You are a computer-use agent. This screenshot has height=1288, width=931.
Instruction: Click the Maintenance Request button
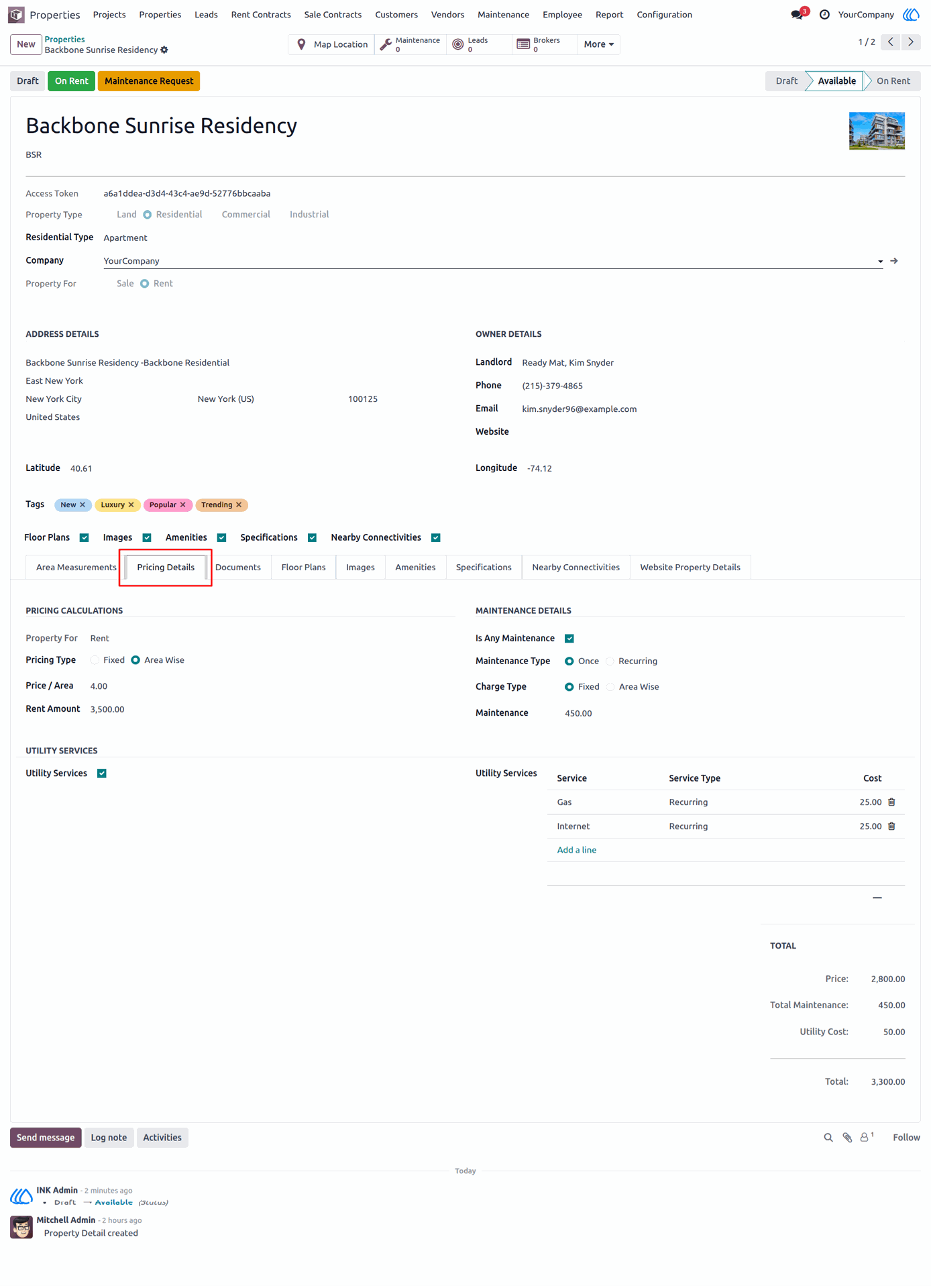(x=149, y=81)
